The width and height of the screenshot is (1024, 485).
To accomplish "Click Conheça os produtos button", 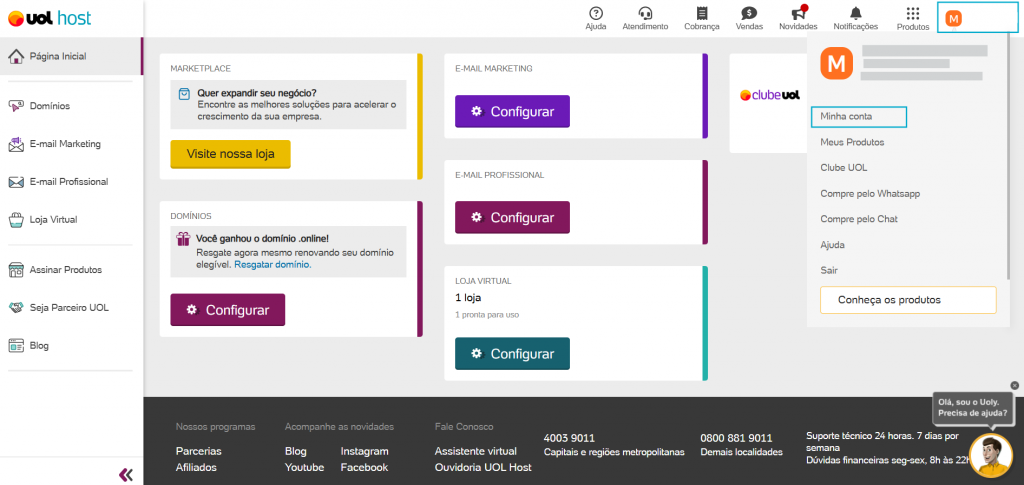I will [x=908, y=300].
